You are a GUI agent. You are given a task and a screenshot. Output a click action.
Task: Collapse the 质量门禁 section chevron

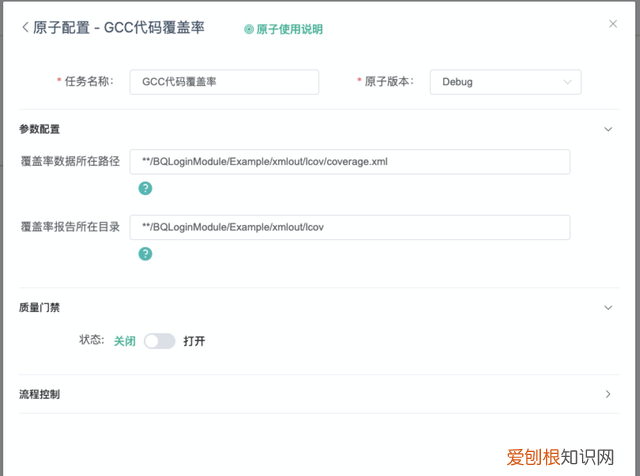tap(608, 308)
